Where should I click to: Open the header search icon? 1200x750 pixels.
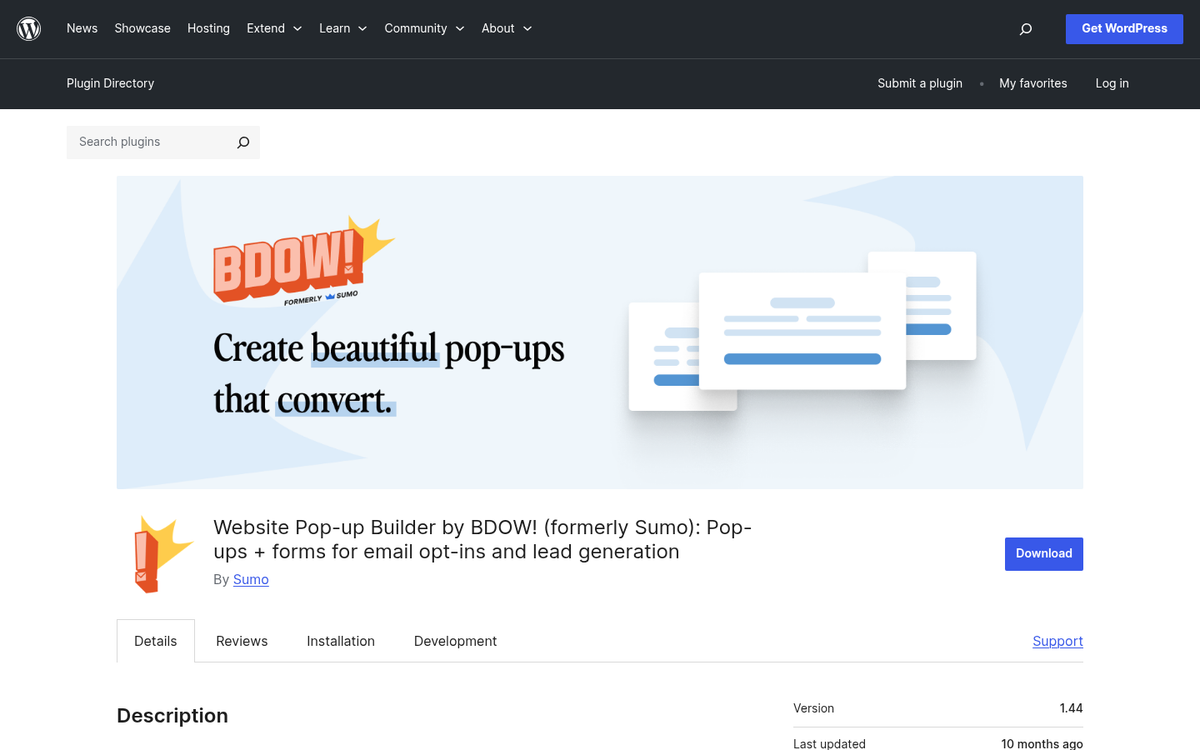click(1025, 28)
